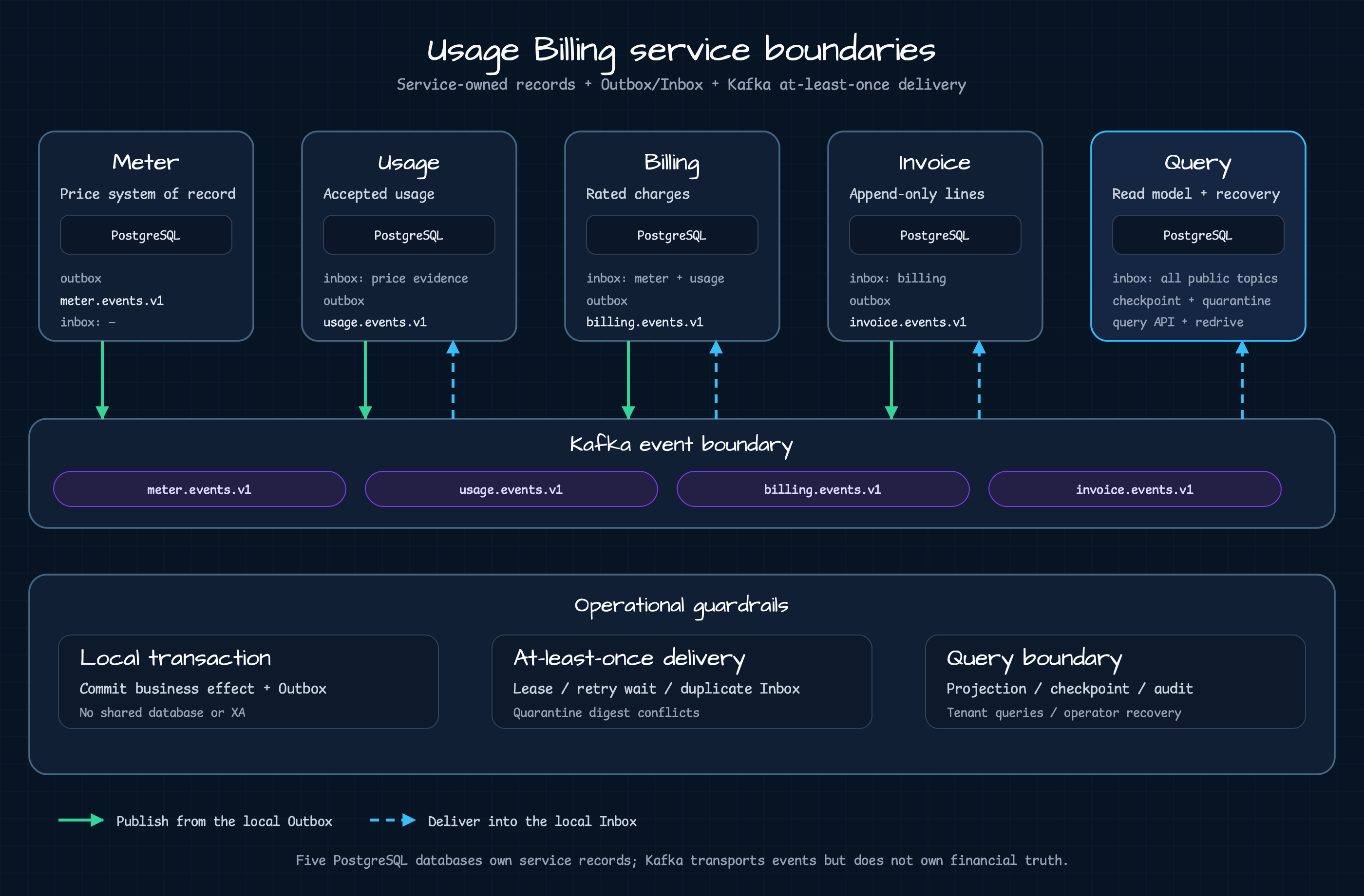Click "inbox: –" in the Meter card
This screenshot has height=896, width=1364.
[88, 322]
